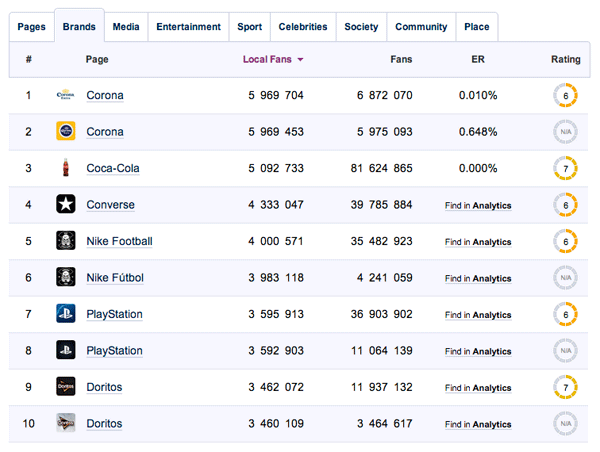The height and width of the screenshot is (452, 600).
Task: Sort by the Rating column header
Action: [x=566, y=59]
